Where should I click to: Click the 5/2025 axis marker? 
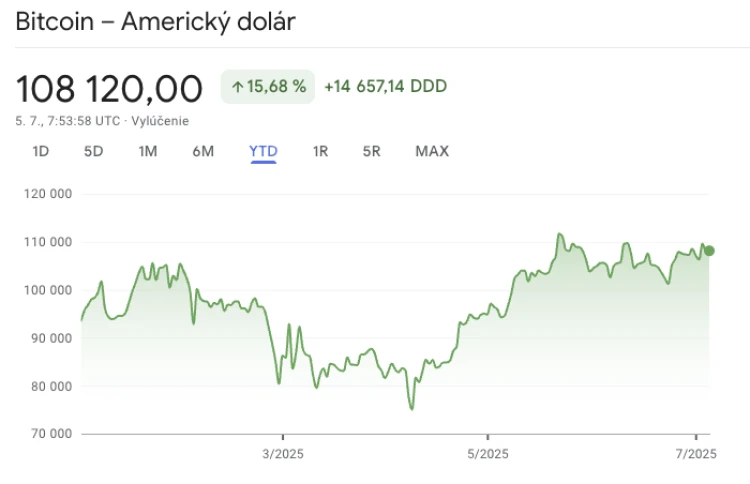pyautogui.click(x=488, y=454)
